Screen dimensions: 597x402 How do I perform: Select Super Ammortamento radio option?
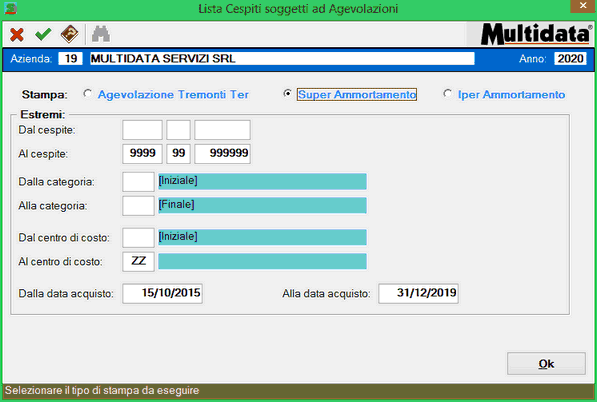click(x=287, y=93)
